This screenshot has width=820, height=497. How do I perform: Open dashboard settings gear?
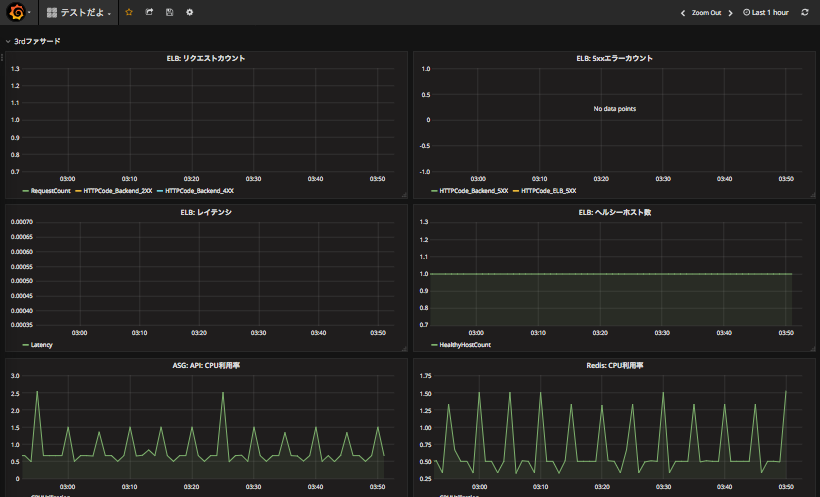190,12
